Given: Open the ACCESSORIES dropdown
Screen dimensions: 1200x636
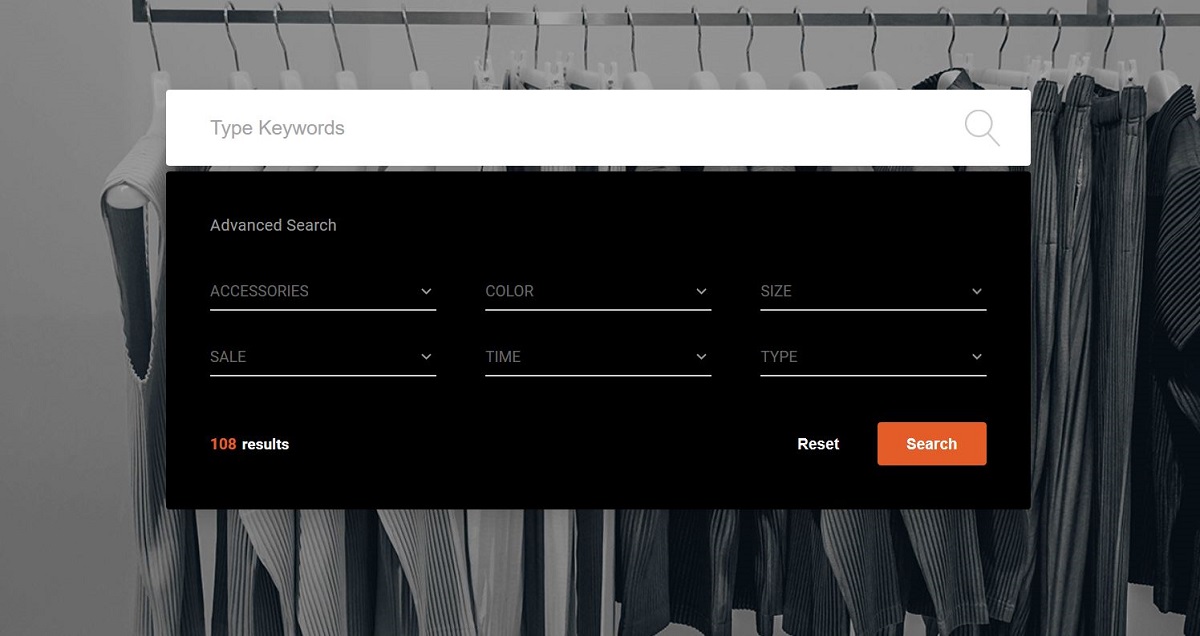Looking at the screenshot, I should (323, 291).
